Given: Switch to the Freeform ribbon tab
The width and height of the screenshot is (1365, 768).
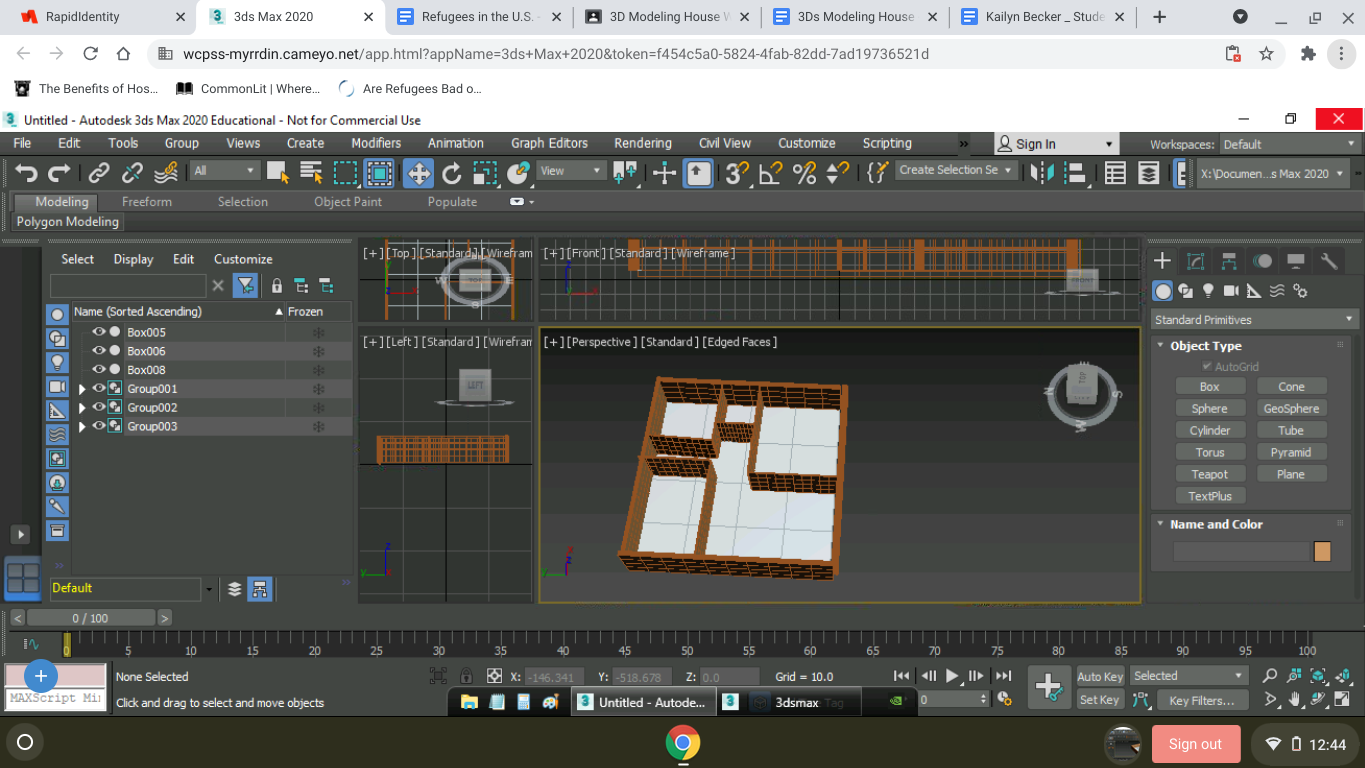Looking at the screenshot, I should (x=146, y=201).
